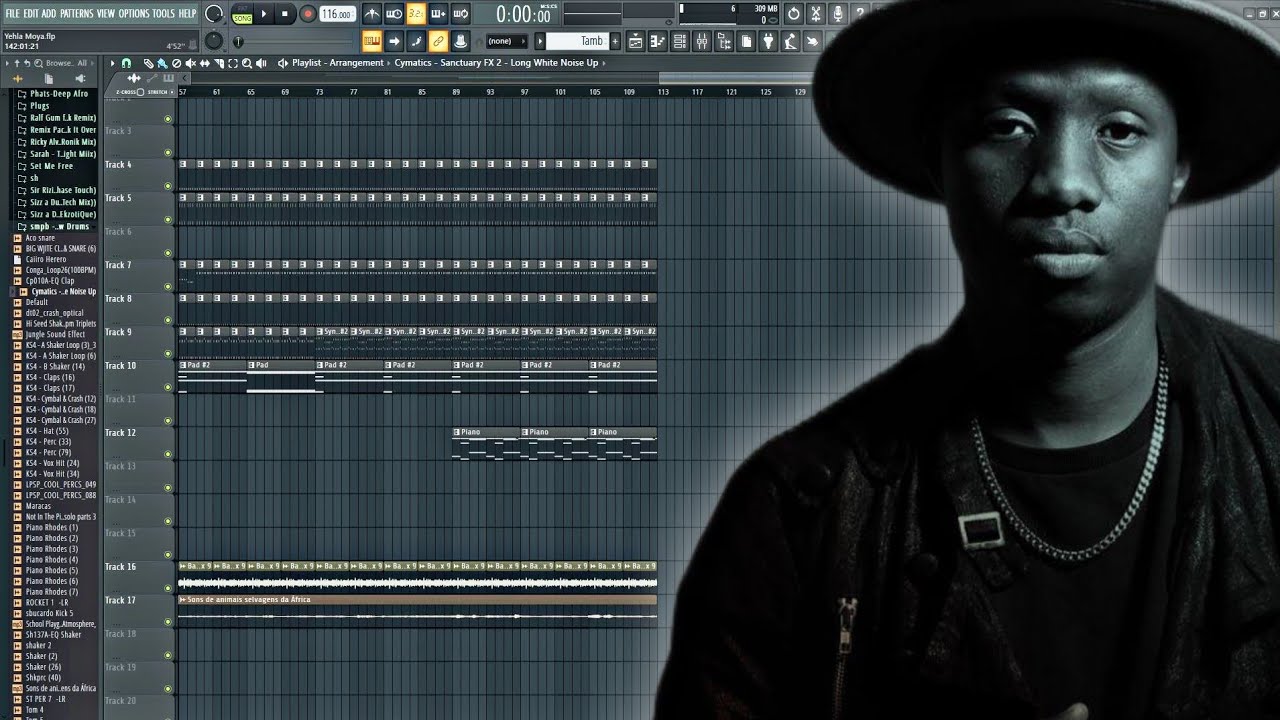Viewport: 1280px width, 720px height.
Task: Select the playlist mute tool
Action: pos(190,63)
